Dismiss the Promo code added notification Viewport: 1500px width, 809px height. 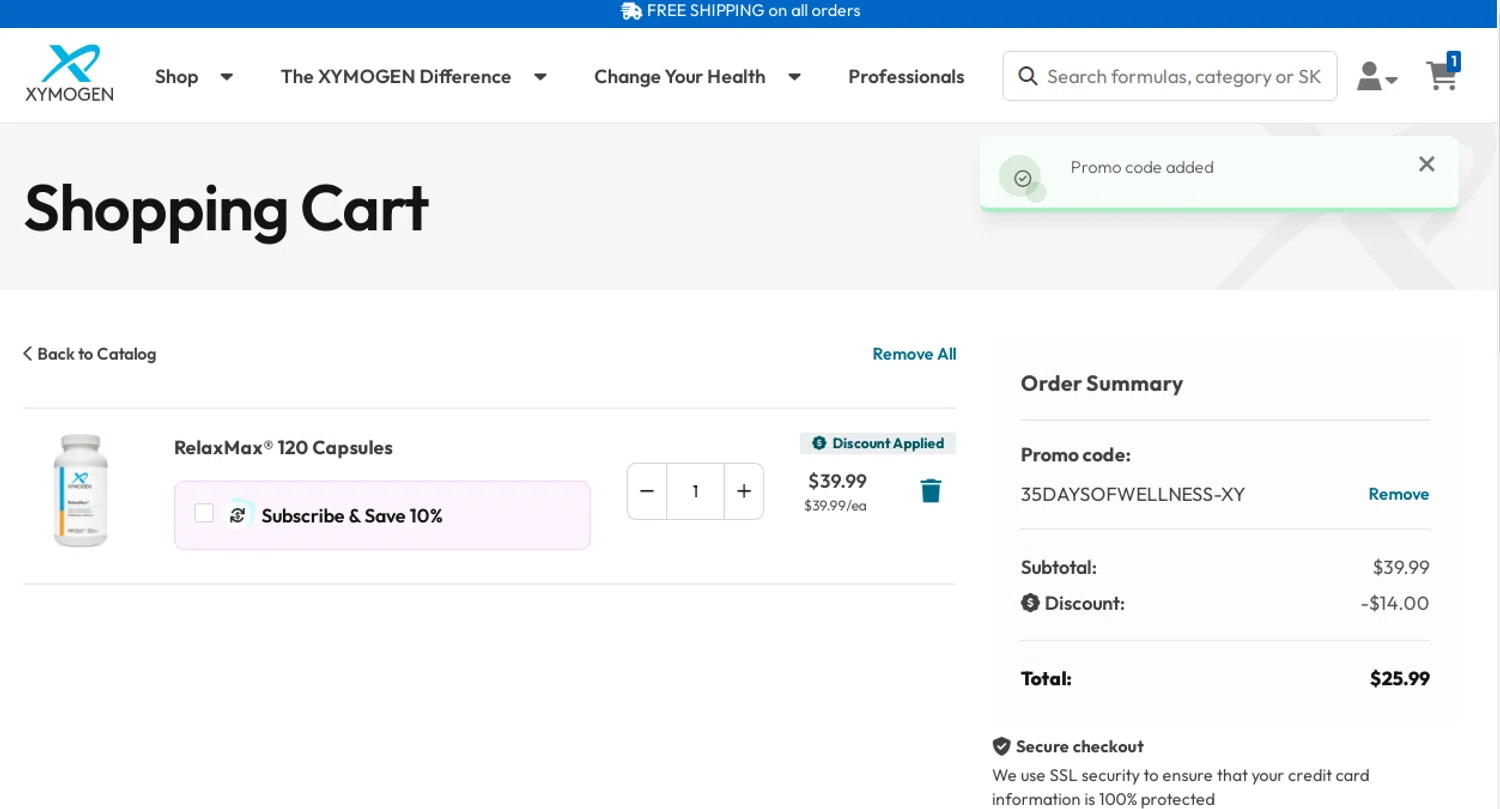click(x=1427, y=164)
